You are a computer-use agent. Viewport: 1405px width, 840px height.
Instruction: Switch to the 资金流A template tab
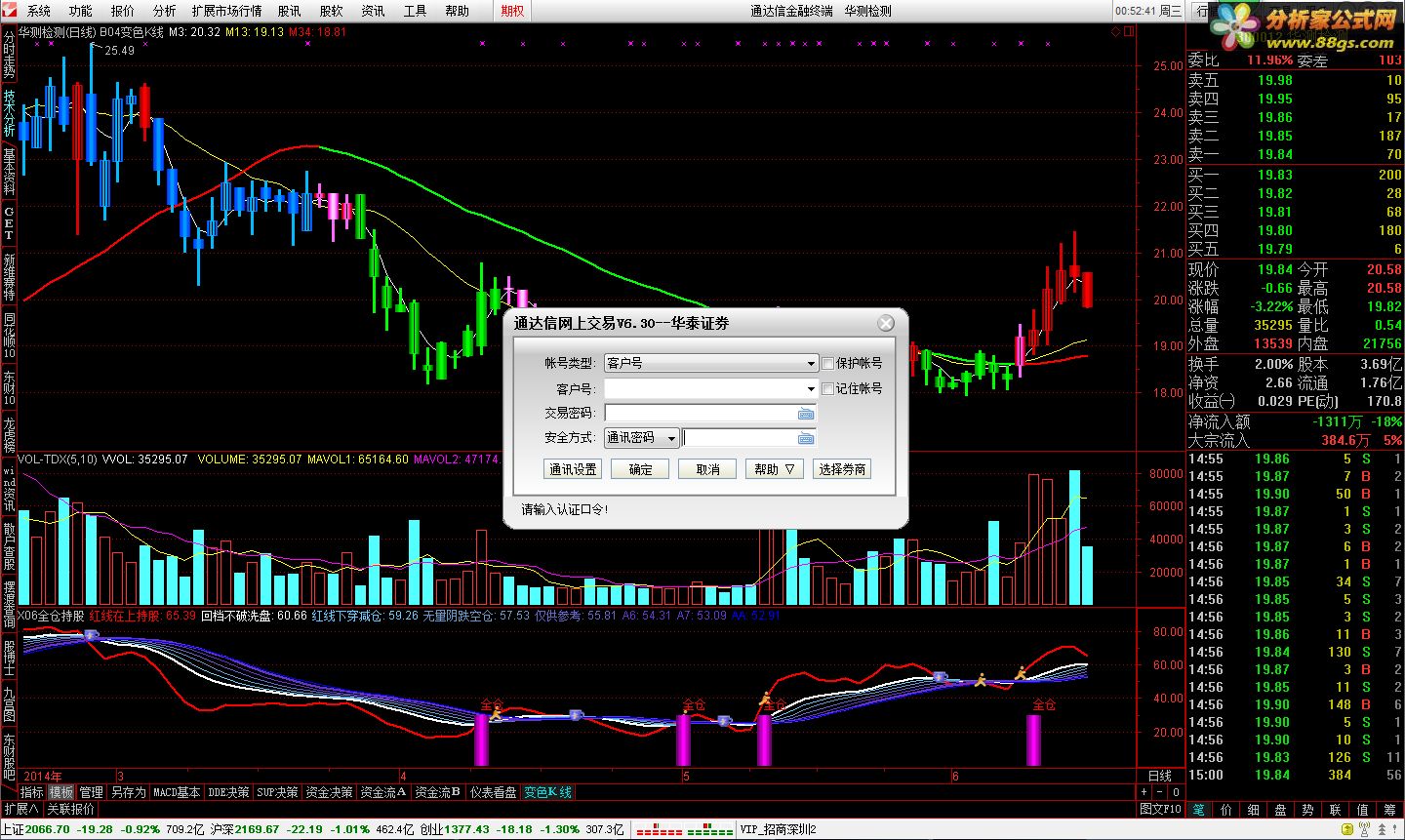tap(383, 792)
